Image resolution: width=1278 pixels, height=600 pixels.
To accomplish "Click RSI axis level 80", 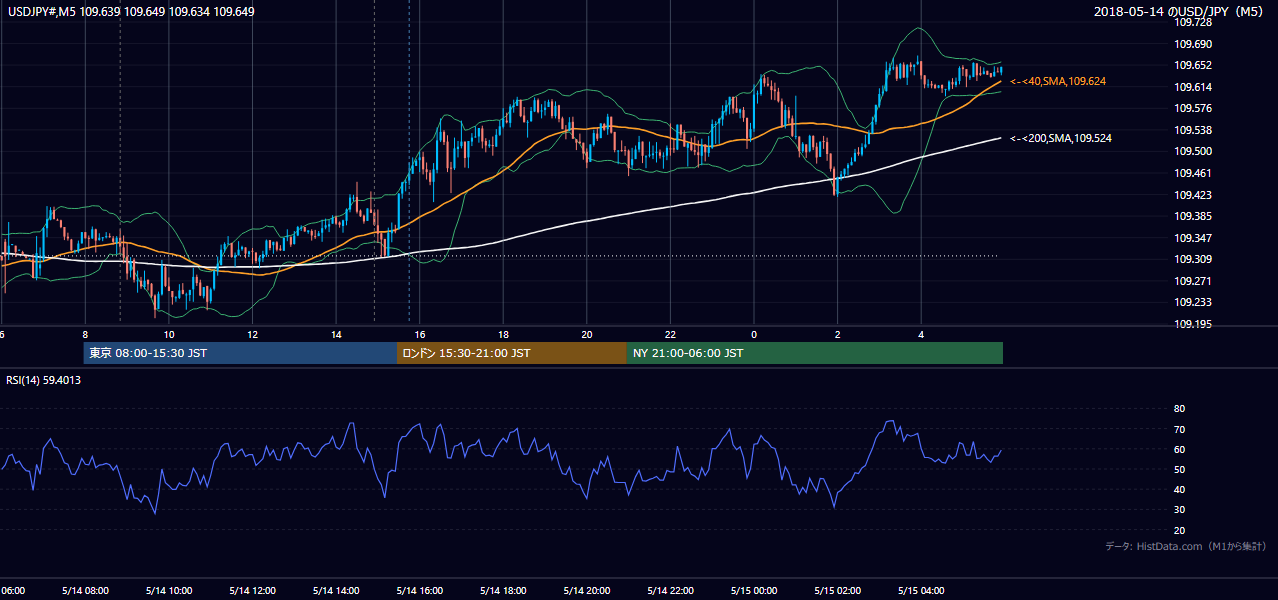I will click(x=1179, y=409).
